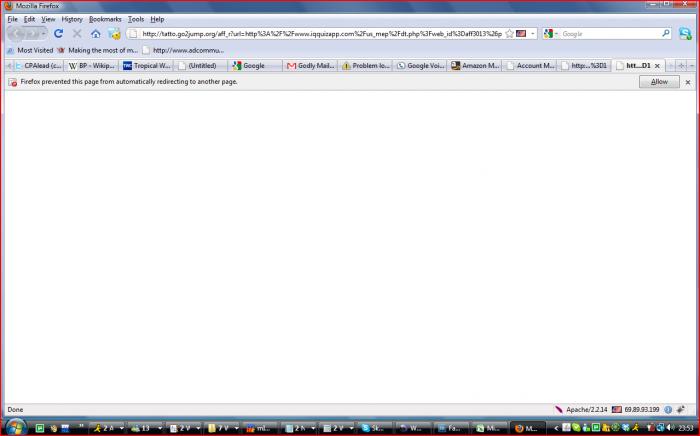Click the blocked-redirect icon in the notification bar
This screenshot has width=700, height=436.
pos(12,82)
